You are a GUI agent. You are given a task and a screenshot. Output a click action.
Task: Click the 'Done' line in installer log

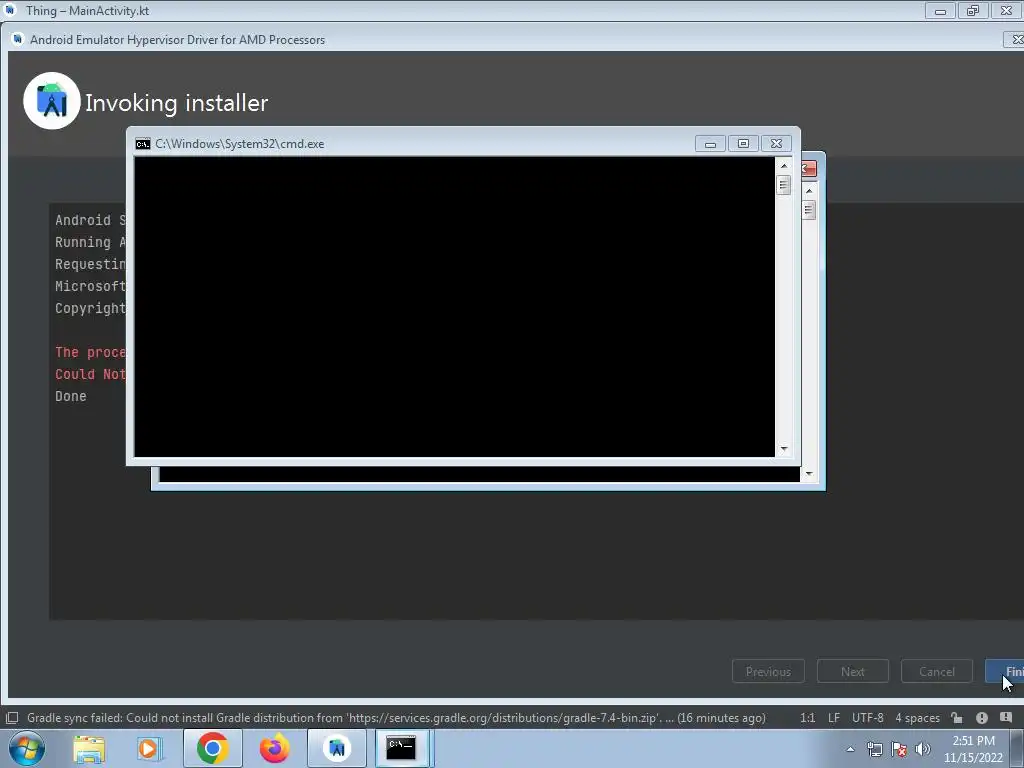pyautogui.click(x=71, y=396)
